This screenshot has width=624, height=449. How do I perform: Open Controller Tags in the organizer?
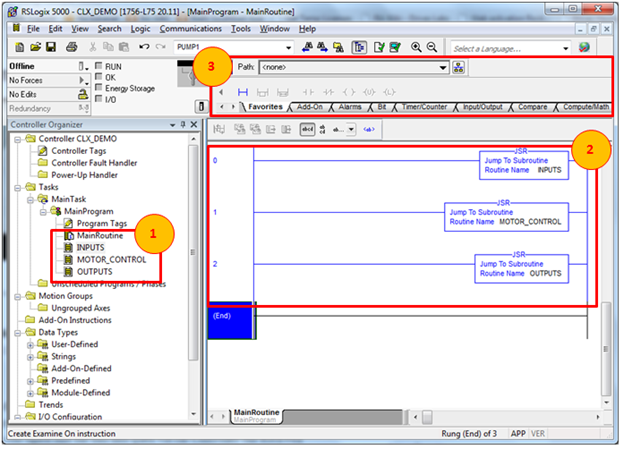tap(75, 151)
